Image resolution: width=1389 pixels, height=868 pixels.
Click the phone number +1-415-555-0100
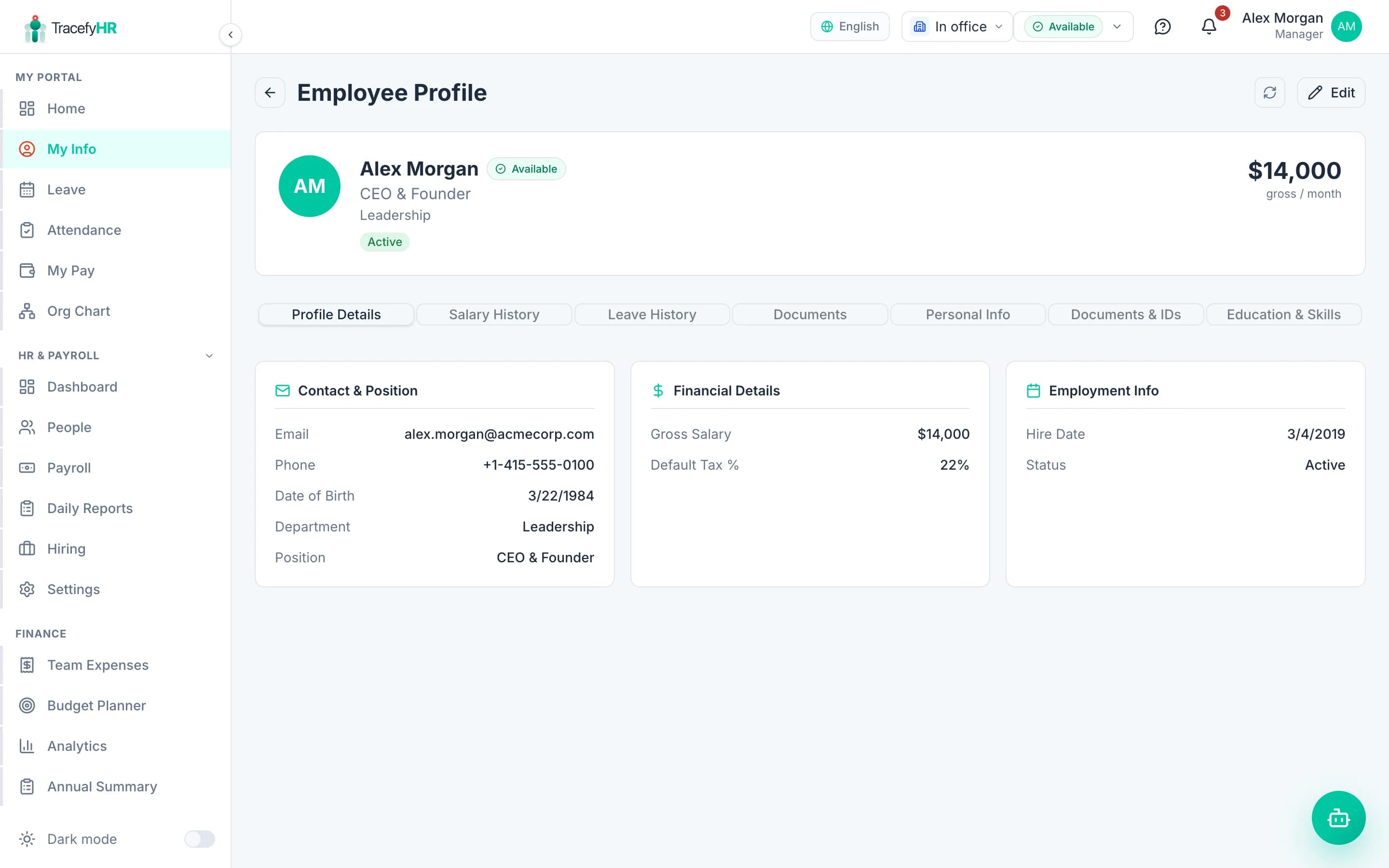point(538,465)
